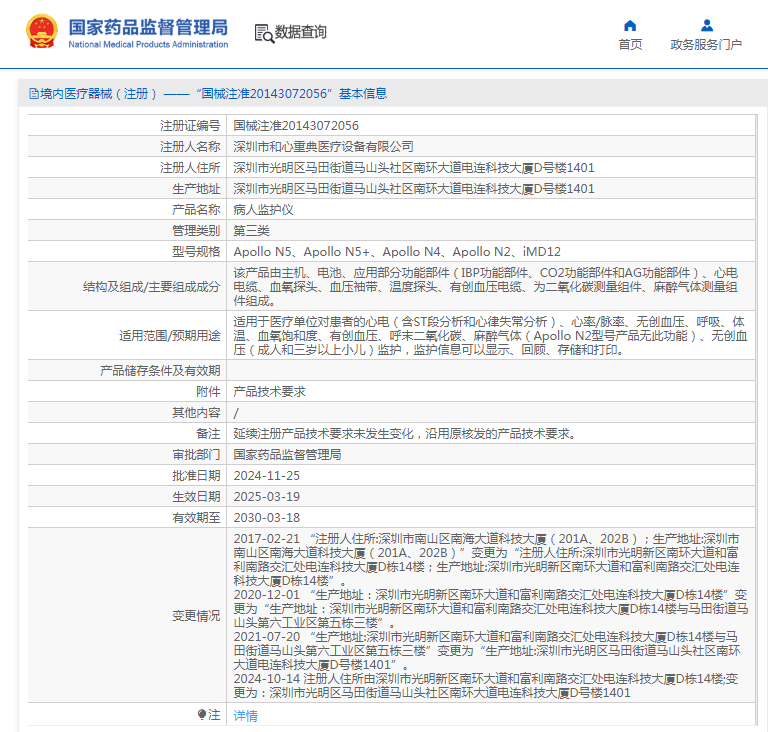Click the 生产地址 address value
The width and height of the screenshot is (768, 732).
point(413,189)
